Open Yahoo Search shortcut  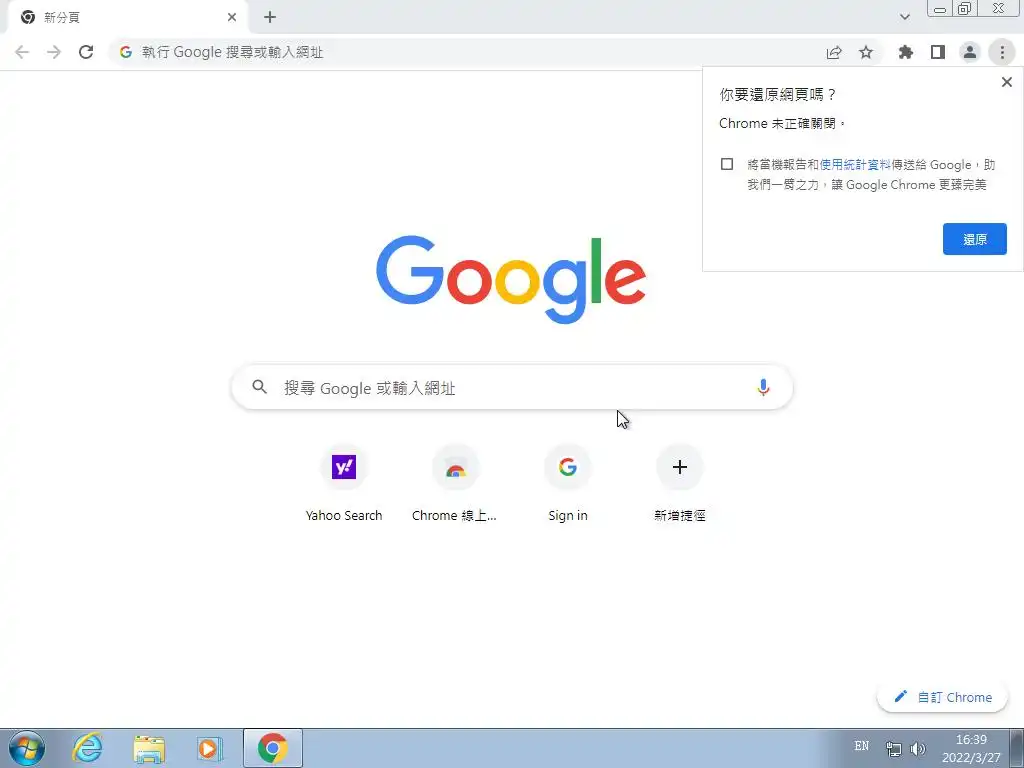[x=344, y=483]
